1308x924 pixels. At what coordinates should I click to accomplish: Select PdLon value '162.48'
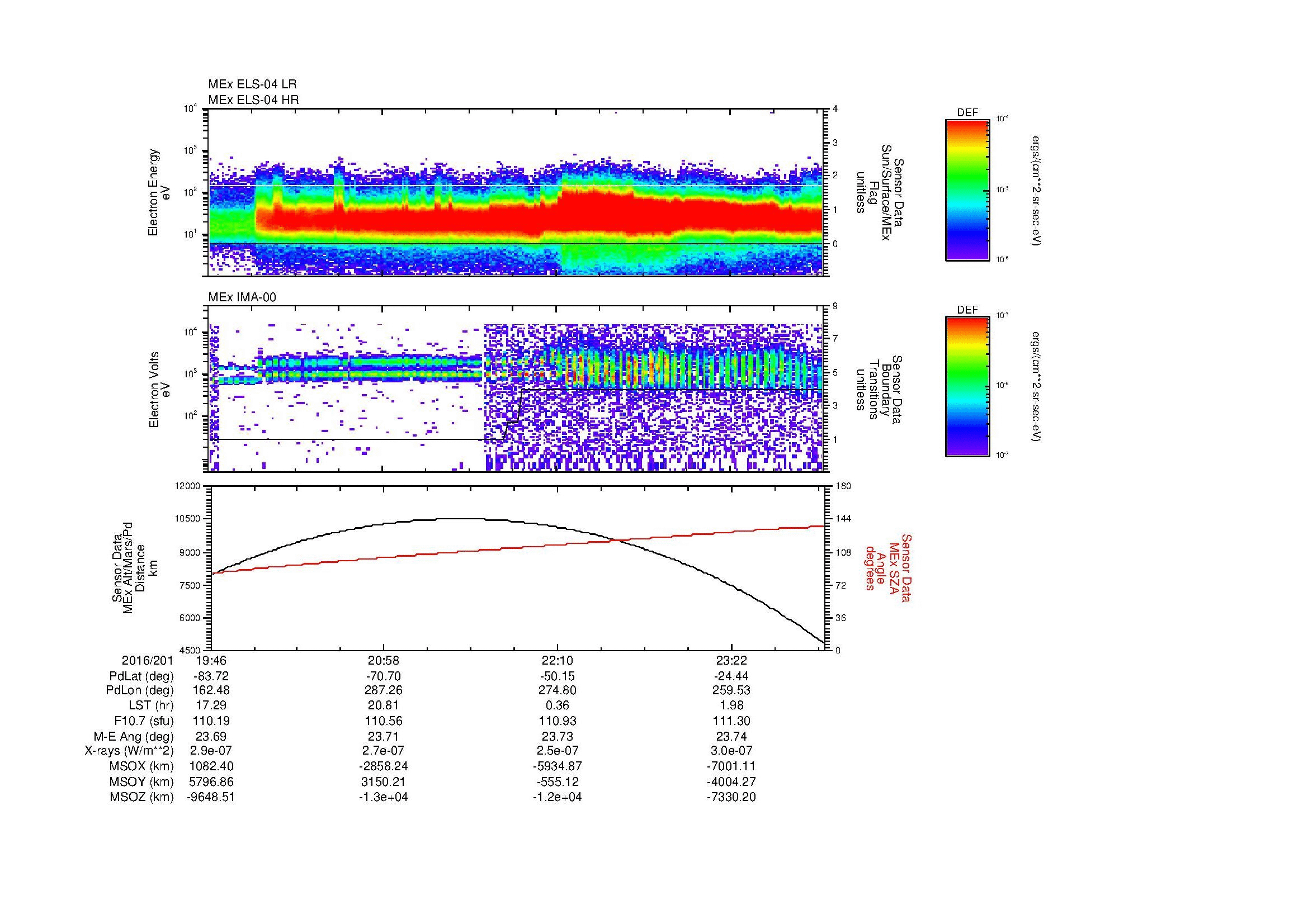(211, 690)
